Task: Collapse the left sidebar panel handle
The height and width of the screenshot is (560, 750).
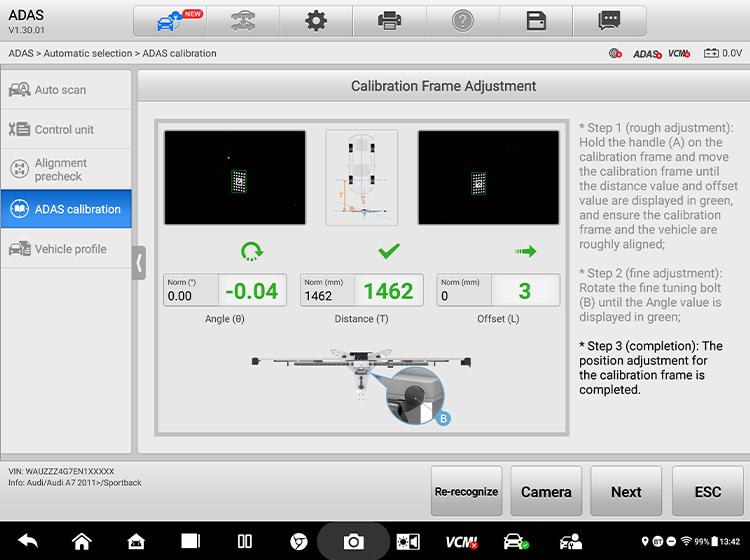Action: point(139,263)
